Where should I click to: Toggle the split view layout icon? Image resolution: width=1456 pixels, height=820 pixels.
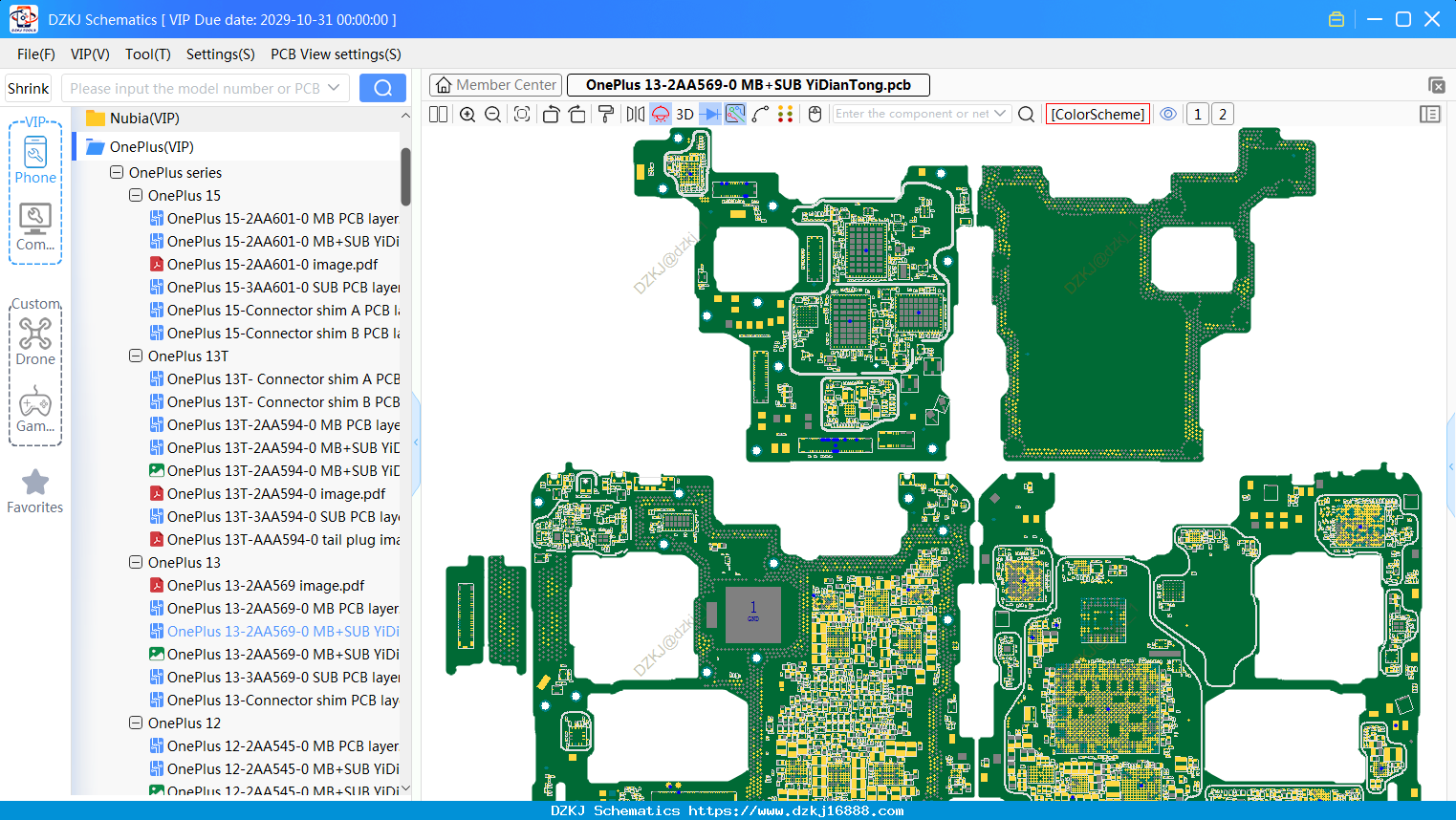tap(438, 114)
